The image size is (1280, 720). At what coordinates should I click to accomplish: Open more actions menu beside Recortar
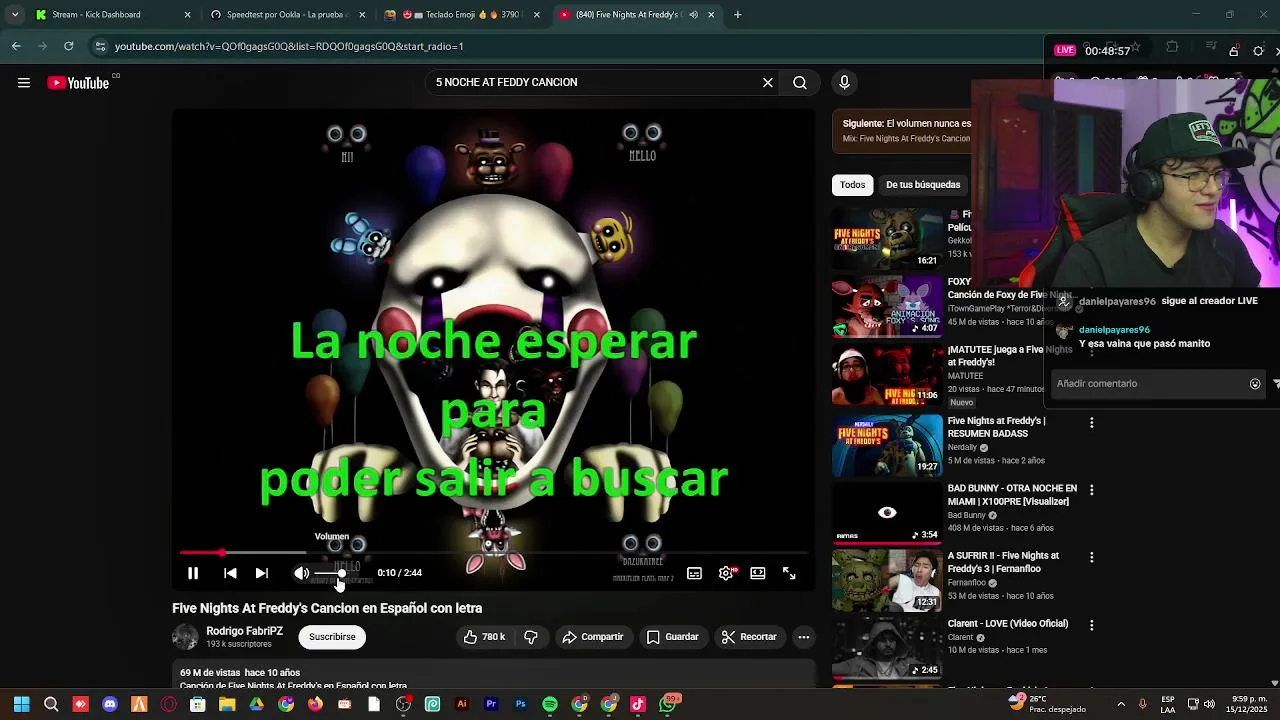(x=803, y=637)
